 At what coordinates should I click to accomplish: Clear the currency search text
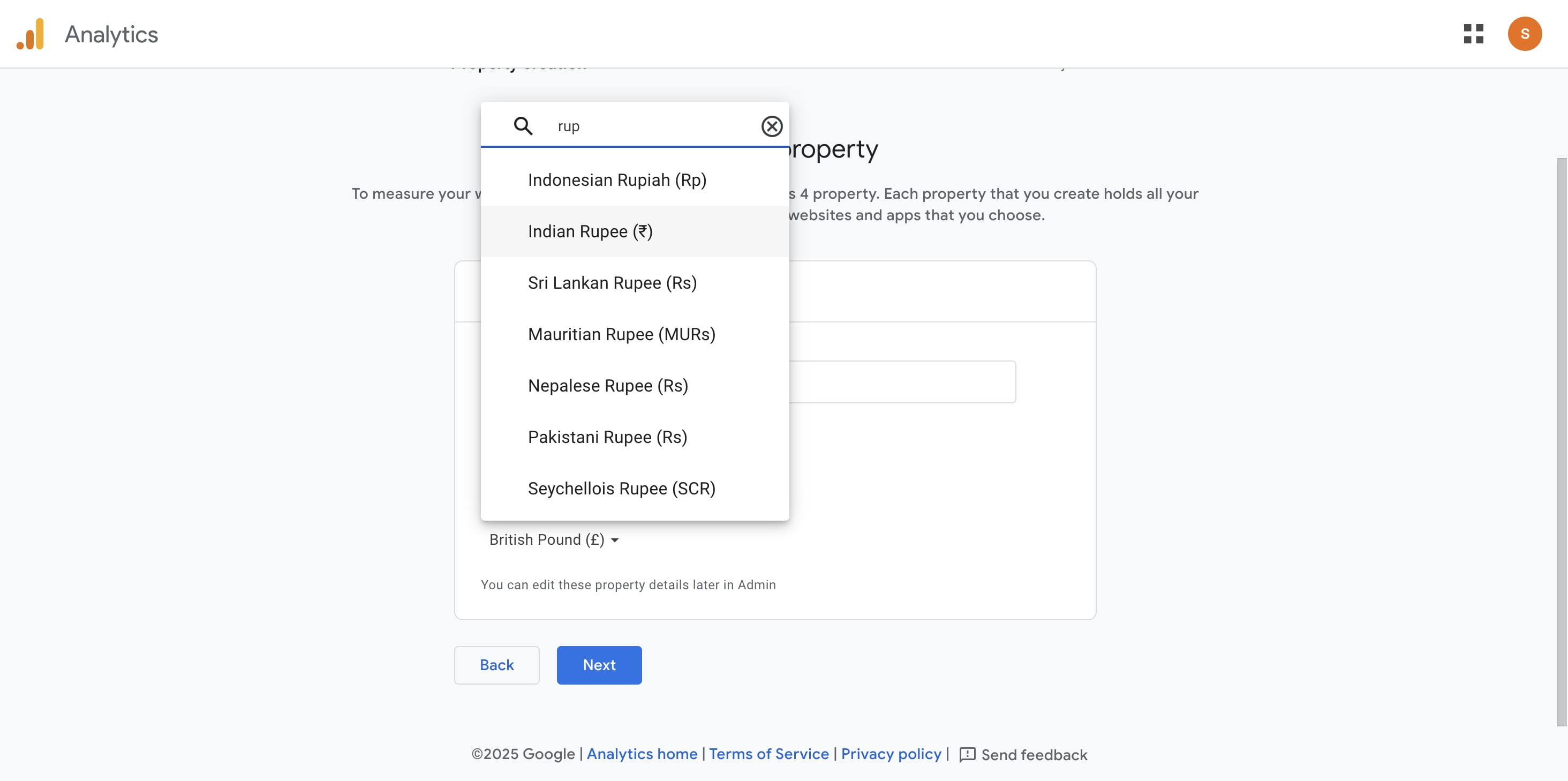[771, 126]
